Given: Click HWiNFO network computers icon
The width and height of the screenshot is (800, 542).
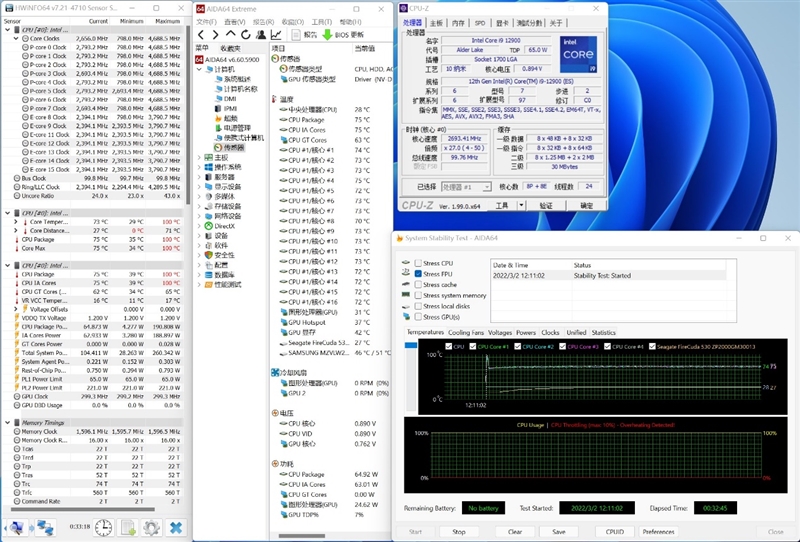Looking at the screenshot, I should 45,528.
